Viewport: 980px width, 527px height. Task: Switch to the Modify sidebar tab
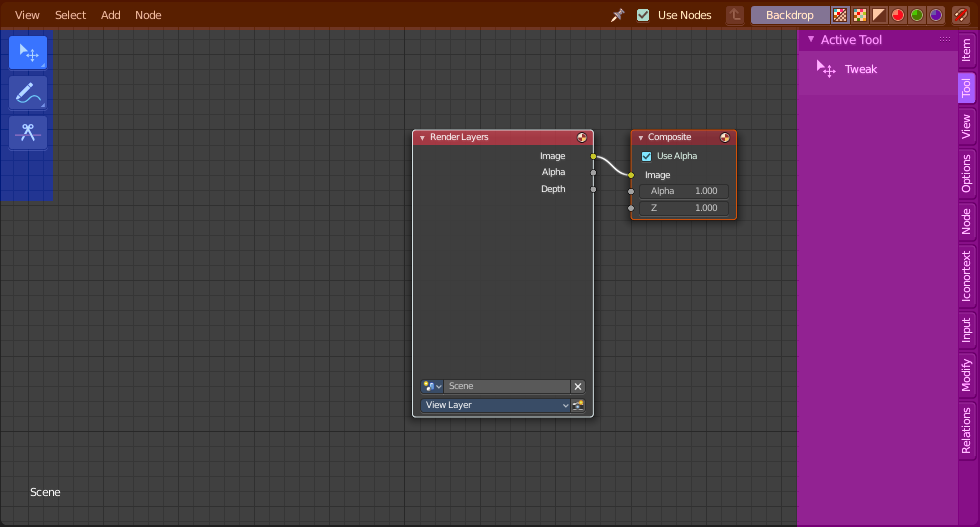[x=966, y=375]
